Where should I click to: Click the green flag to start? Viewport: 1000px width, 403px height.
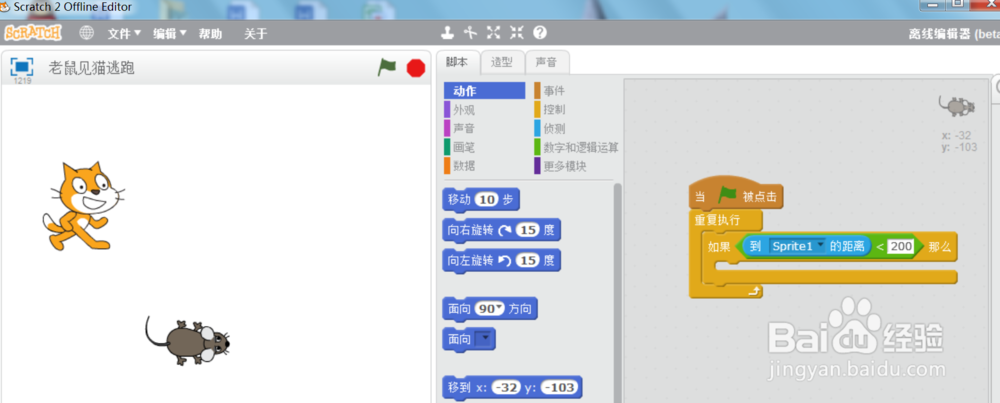386,67
